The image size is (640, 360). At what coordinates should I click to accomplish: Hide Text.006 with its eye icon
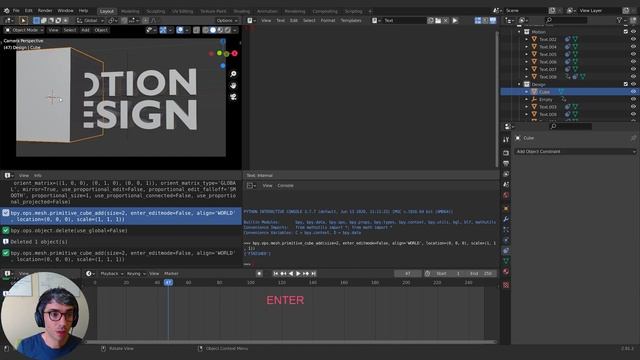coord(633,62)
